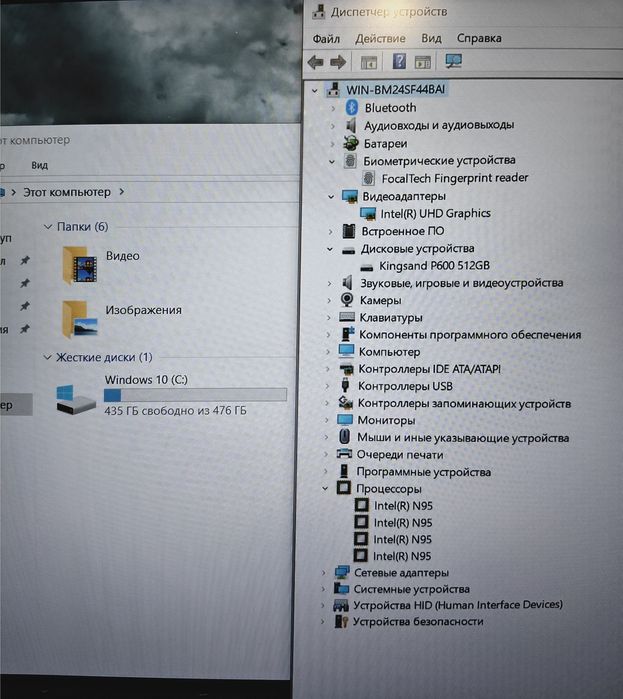
Task: Click the Forward arrow in Device Manager toolbar
Action: coord(338,62)
